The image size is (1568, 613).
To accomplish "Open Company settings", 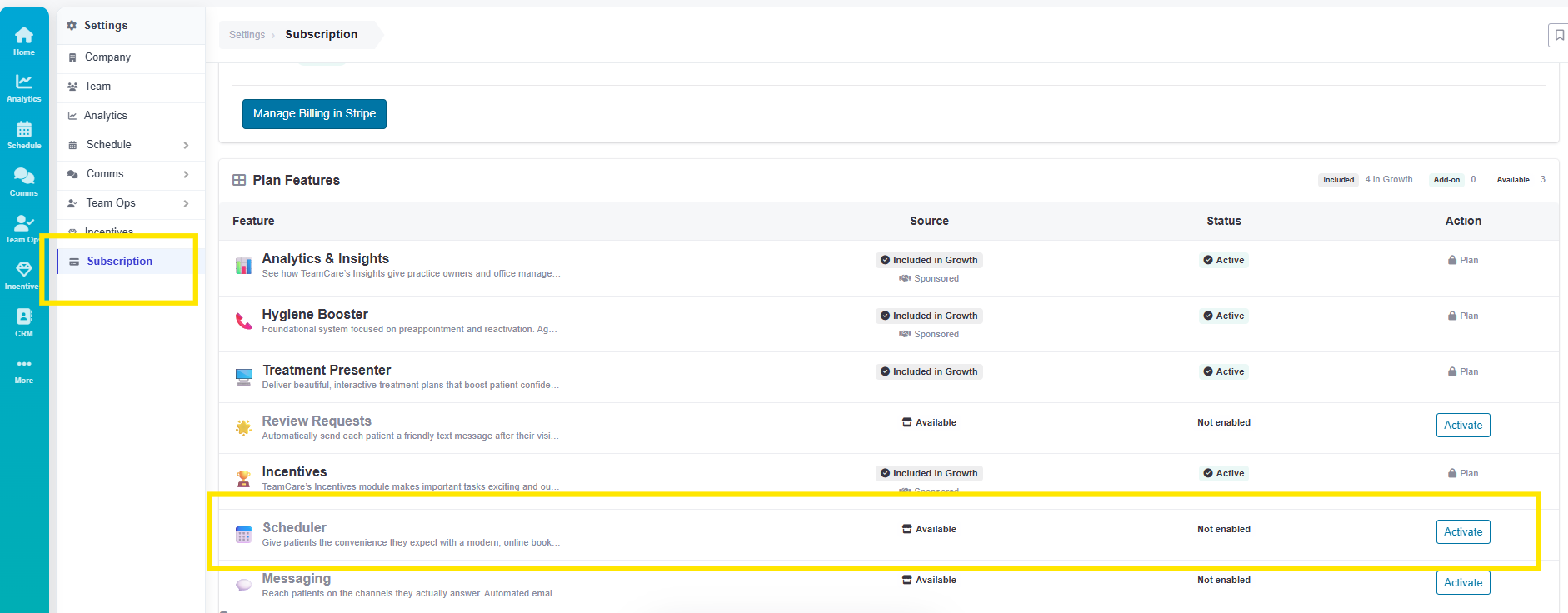I will pos(131,57).
